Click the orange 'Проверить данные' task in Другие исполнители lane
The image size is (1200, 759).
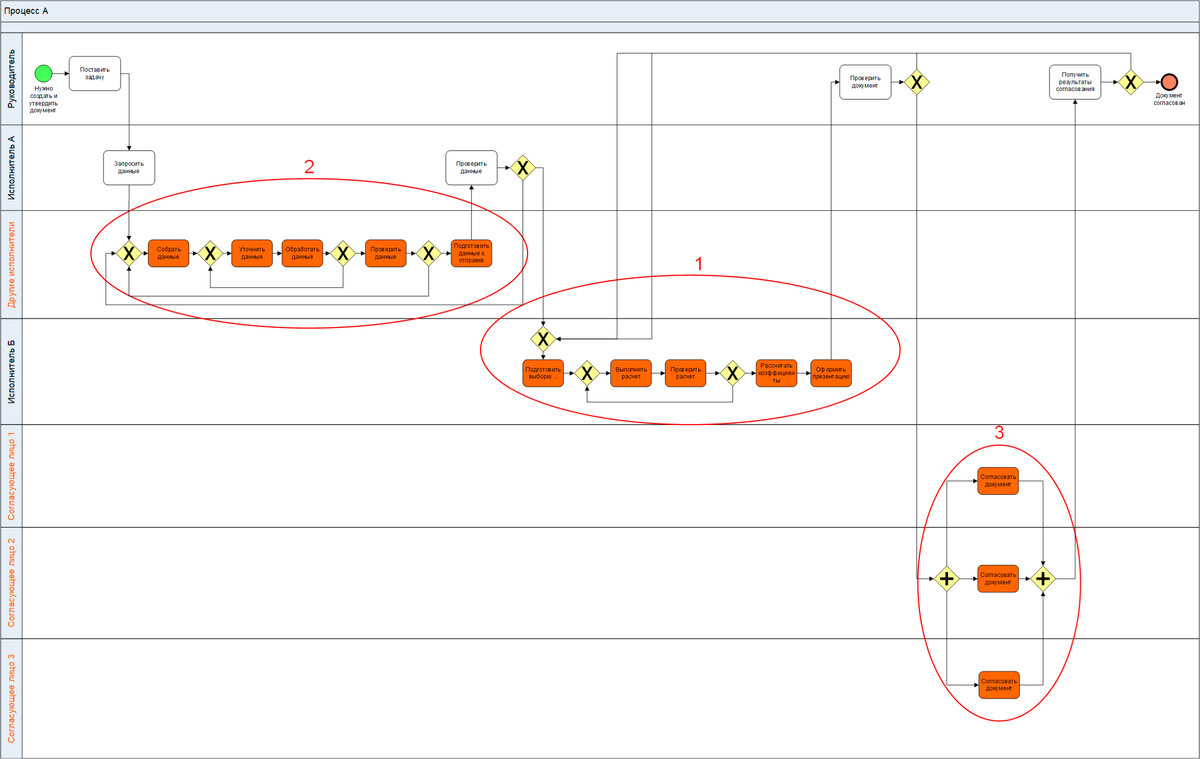coord(385,253)
